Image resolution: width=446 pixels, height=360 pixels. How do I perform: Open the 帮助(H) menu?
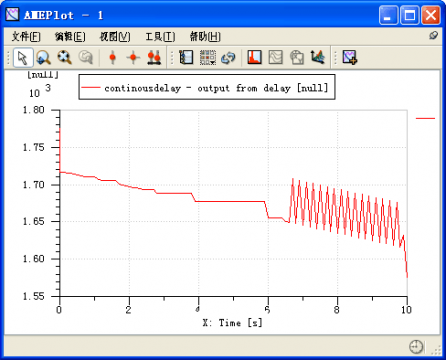point(205,36)
